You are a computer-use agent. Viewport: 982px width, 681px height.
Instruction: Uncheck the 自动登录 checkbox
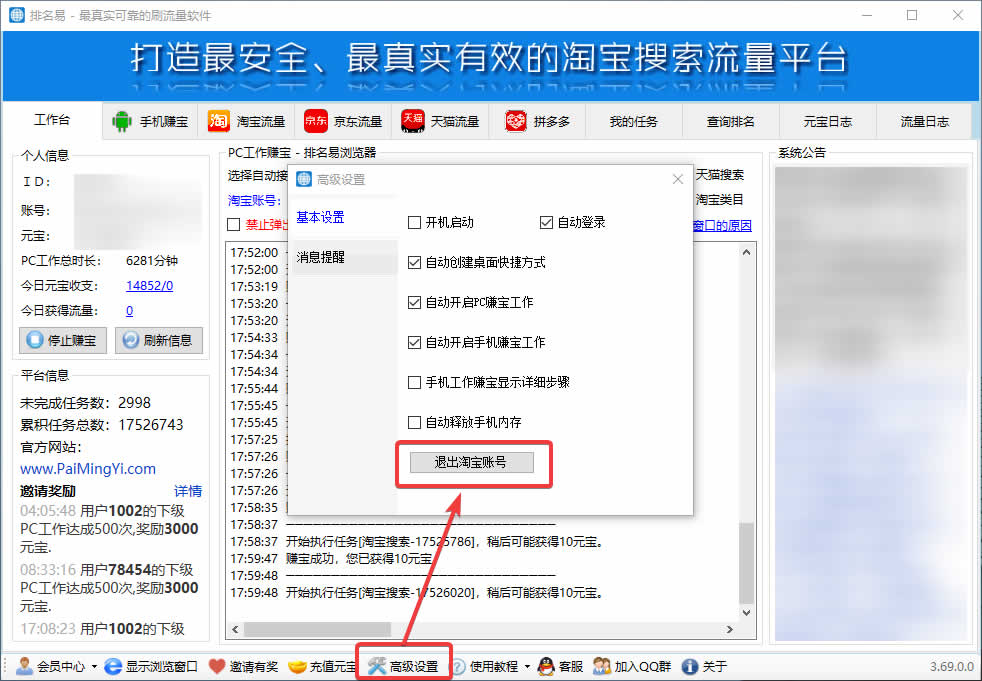point(546,222)
